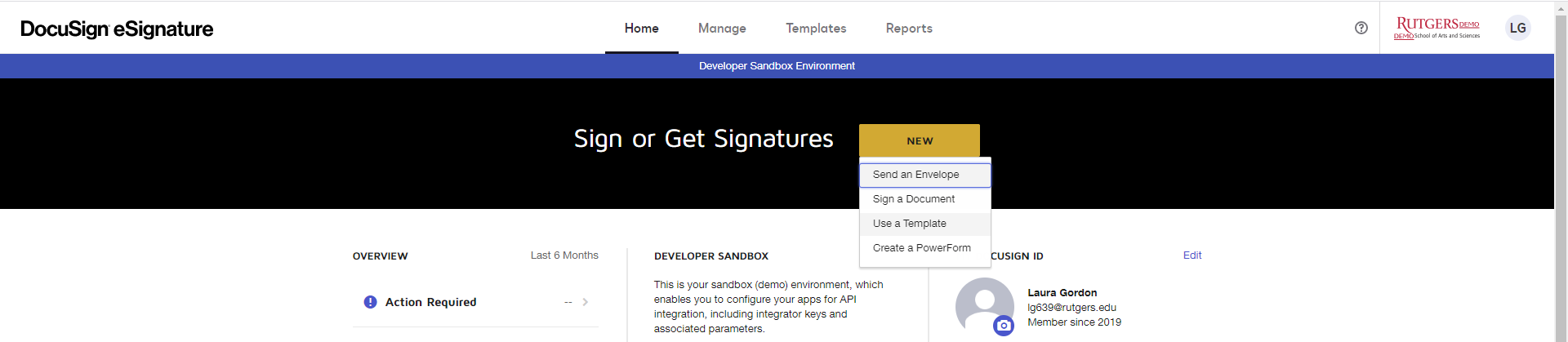This screenshot has width=1568, height=342.
Task: Click the Action Required exclamation icon
Action: 370,302
